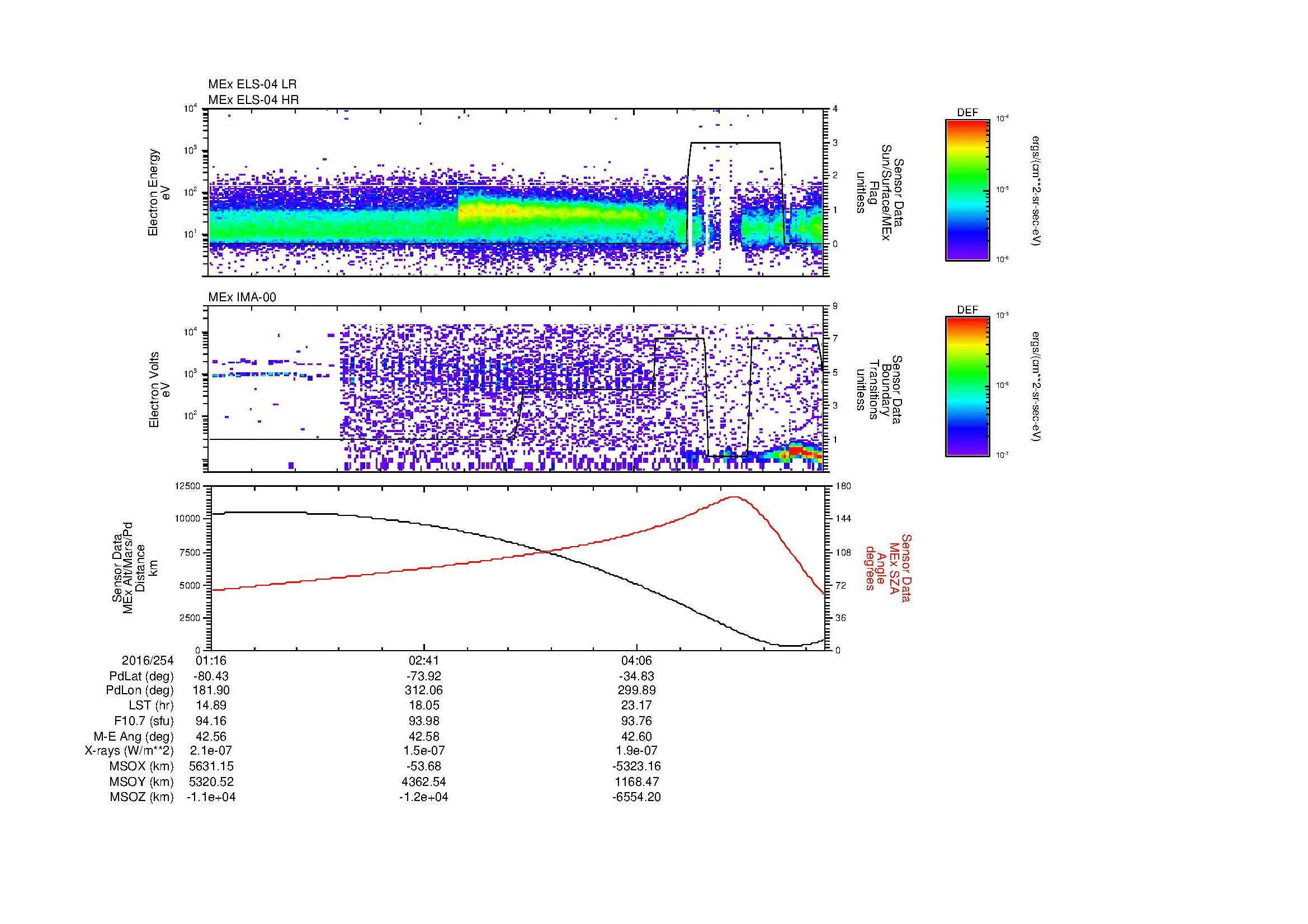Click the F10.7 value 94.16
The image size is (1308, 924).
[211, 721]
